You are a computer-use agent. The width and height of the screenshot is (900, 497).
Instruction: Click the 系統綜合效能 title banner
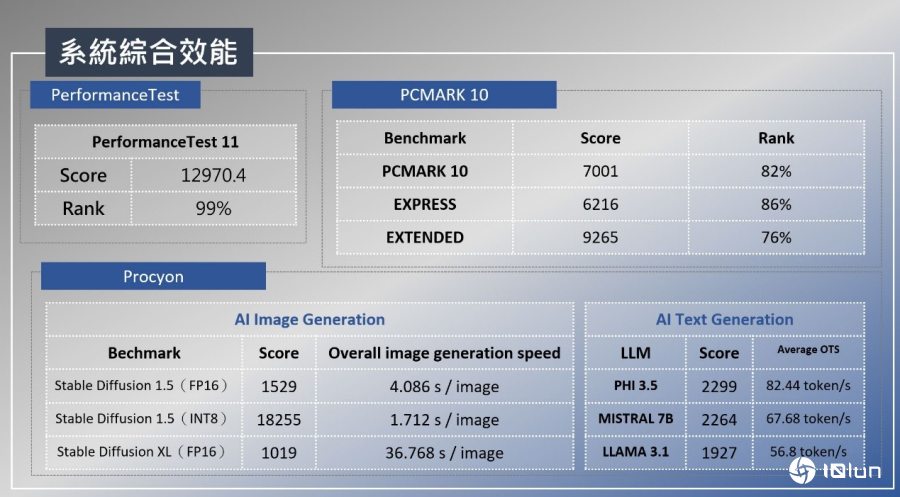click(148, 52)
